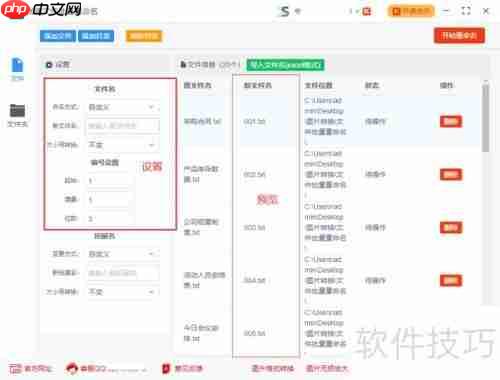Open the extension case-conversion dropdown

[x=123, y=292]
